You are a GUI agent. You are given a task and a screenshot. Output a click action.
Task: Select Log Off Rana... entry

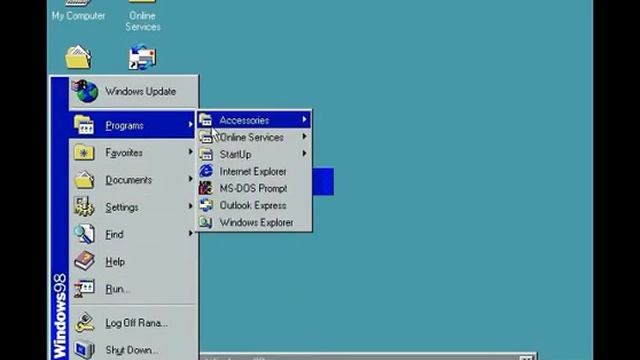[x=133, y=323]
